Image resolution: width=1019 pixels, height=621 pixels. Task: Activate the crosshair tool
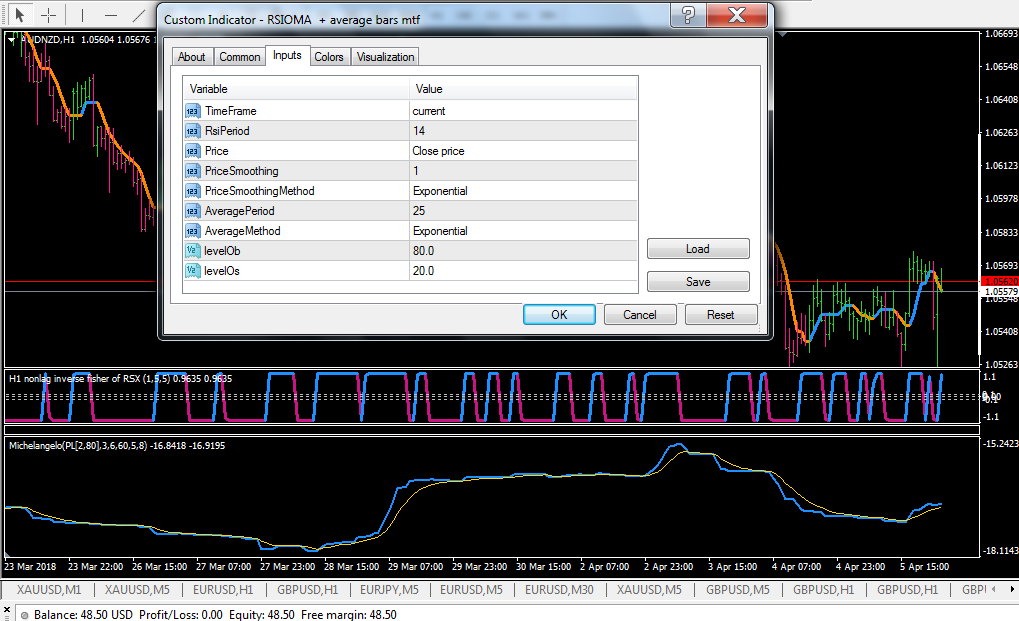coord(48,15)
